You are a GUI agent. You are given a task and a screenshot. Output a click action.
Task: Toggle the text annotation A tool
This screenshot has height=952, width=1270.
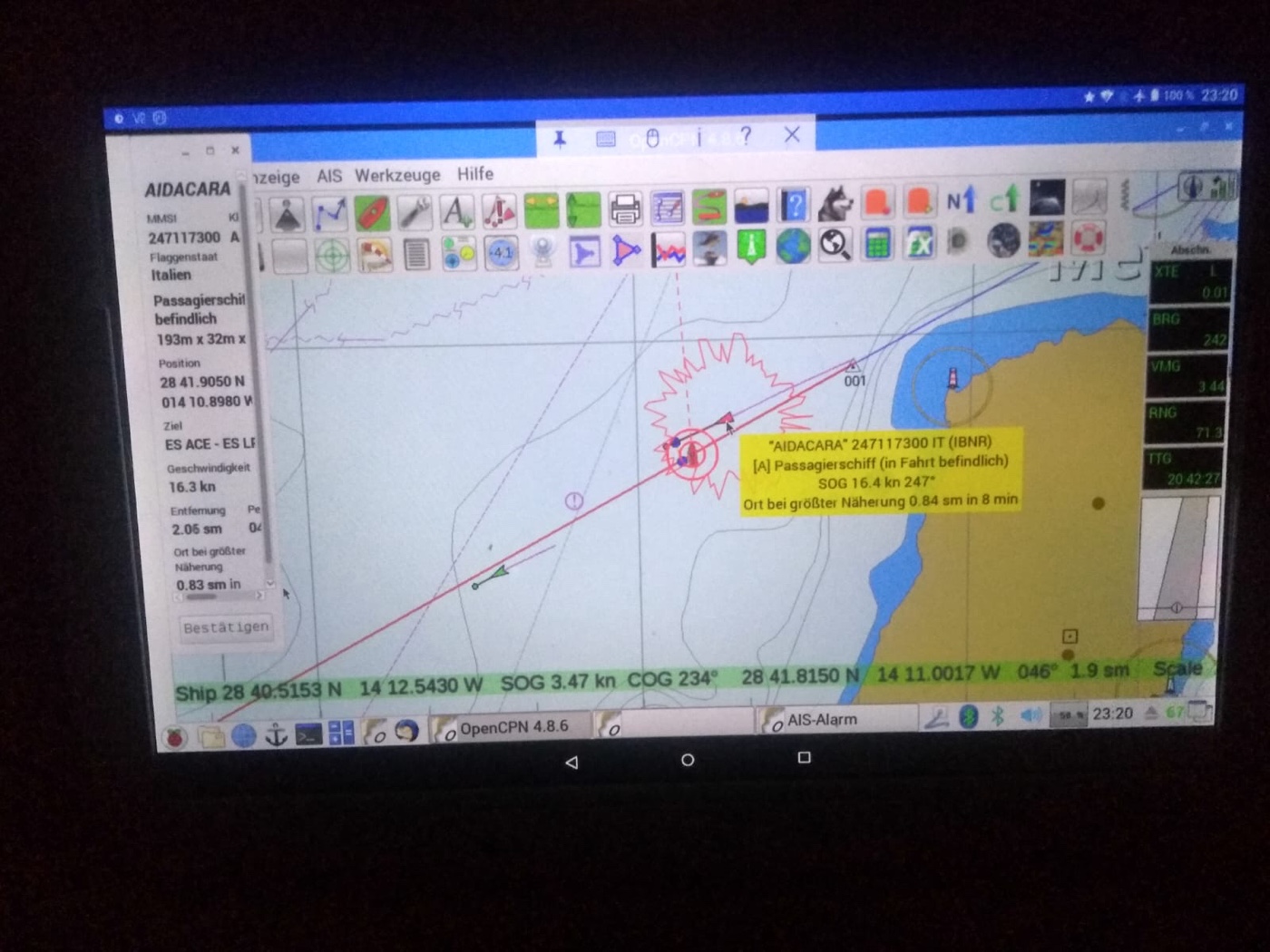point(456,212)
